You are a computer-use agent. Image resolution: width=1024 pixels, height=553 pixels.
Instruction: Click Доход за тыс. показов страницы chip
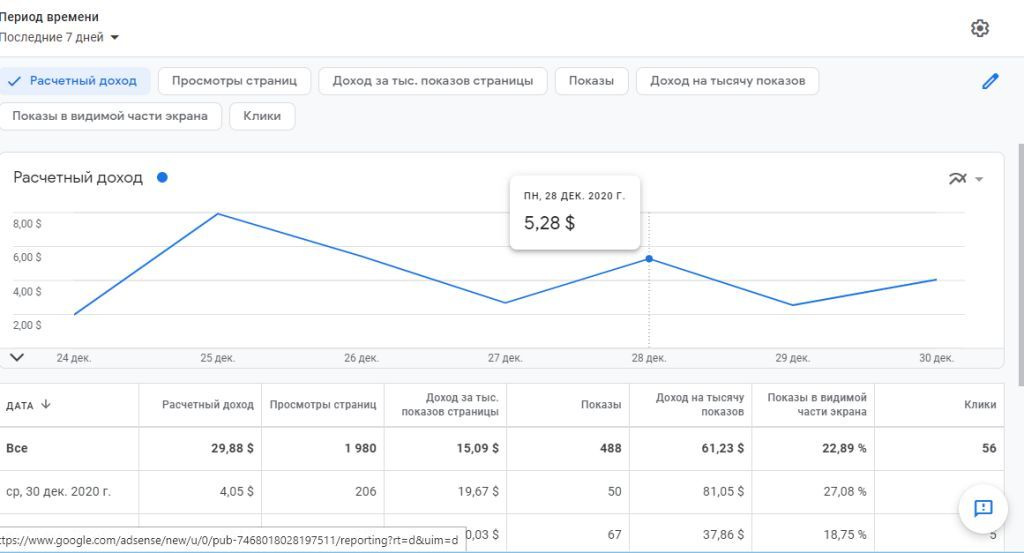(433, 81)
